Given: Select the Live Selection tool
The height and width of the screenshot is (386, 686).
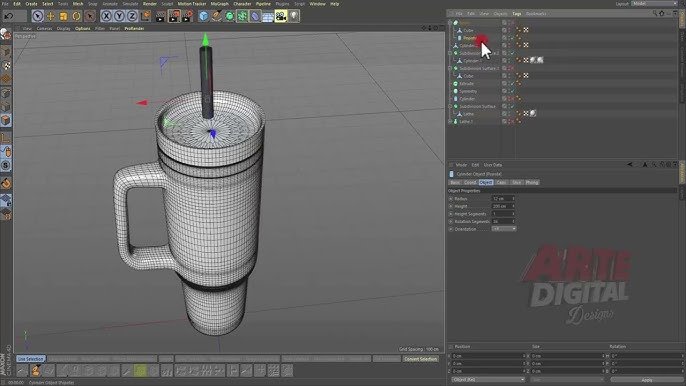Looking at the screenshot, I should coord(38,17).
